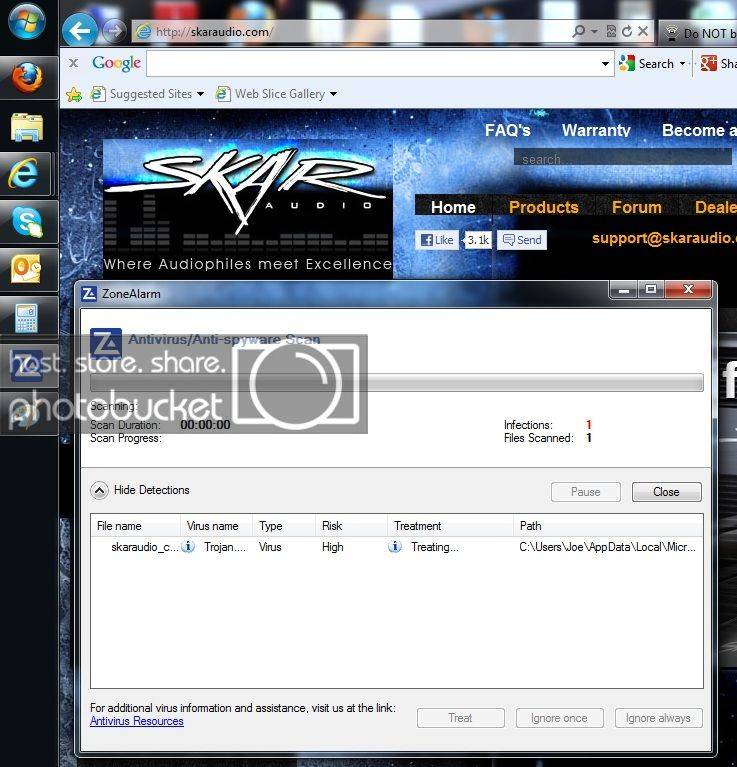Click the ZoneAlarm title bar logo icon
Viewport: 737px width, 767px height.
coord(89,293)
